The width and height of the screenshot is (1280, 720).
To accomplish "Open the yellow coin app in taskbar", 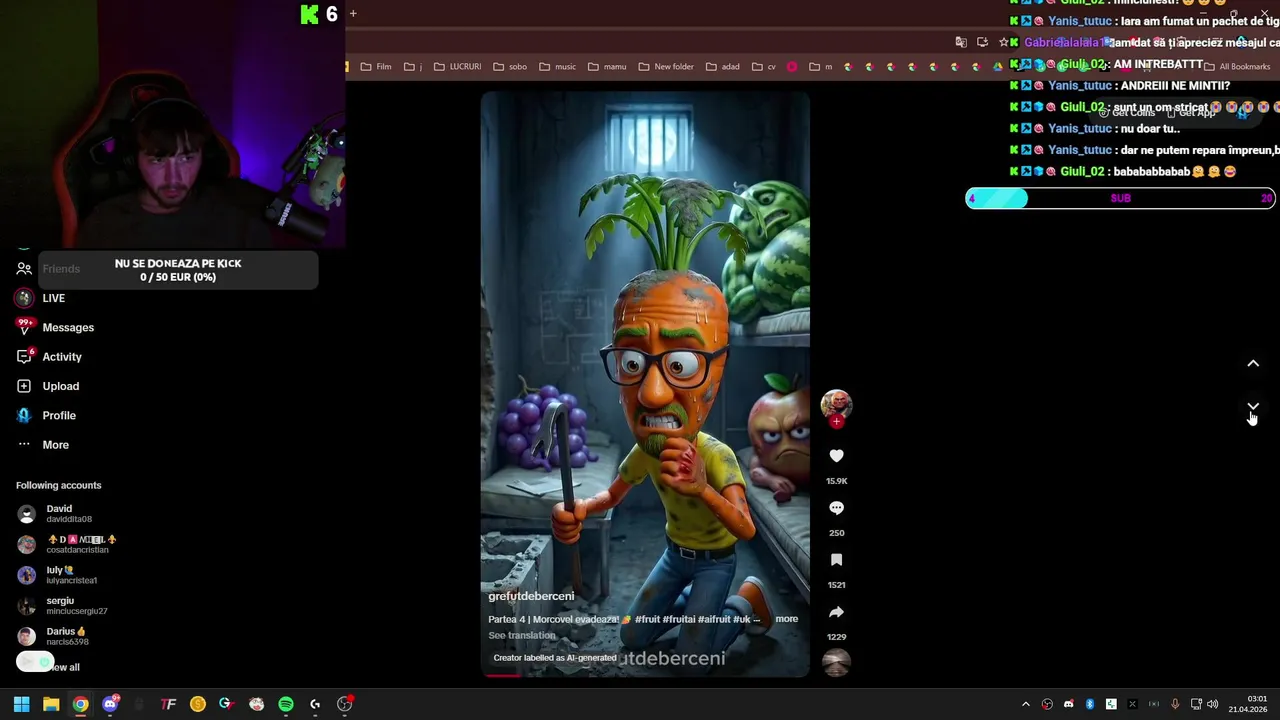I will (198, 704).
